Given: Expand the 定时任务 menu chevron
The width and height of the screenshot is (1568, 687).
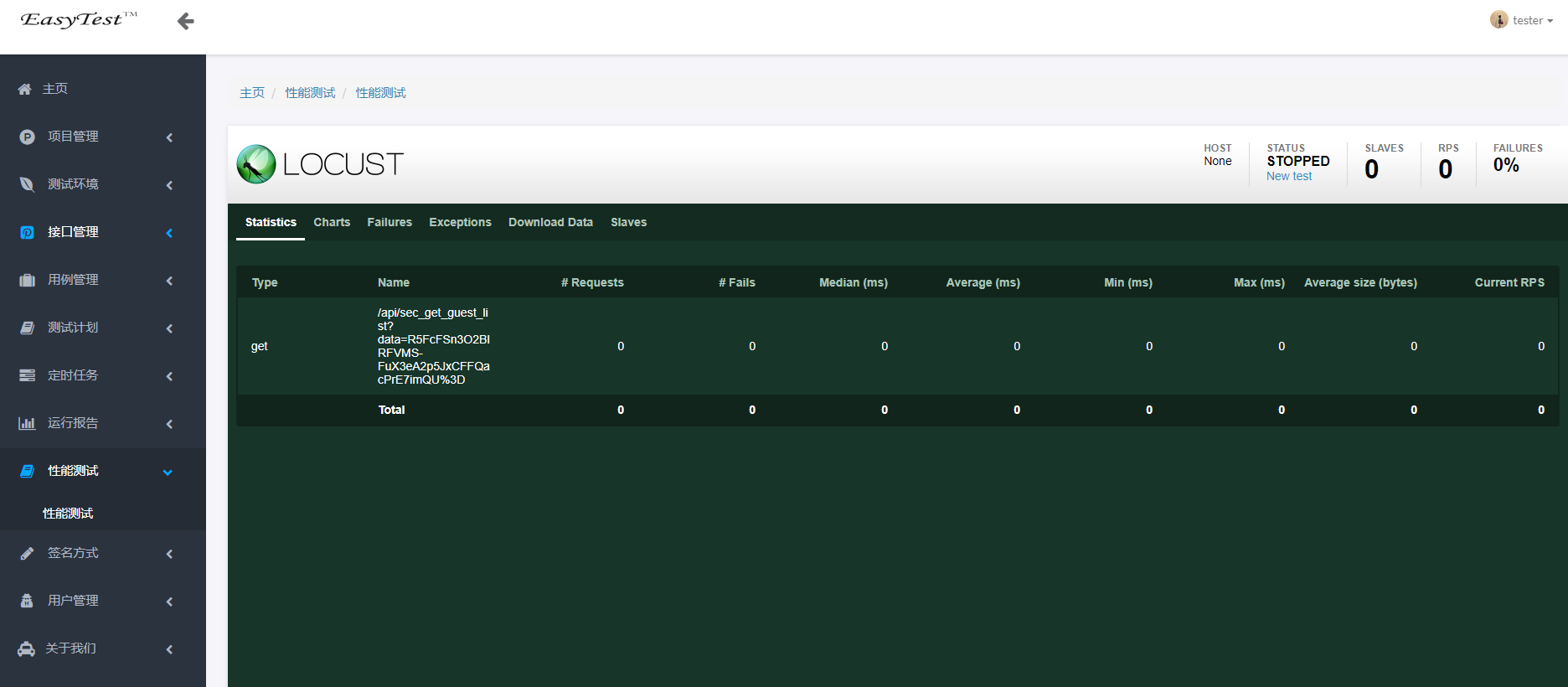Looking at the screenshot, I should 169,376.
